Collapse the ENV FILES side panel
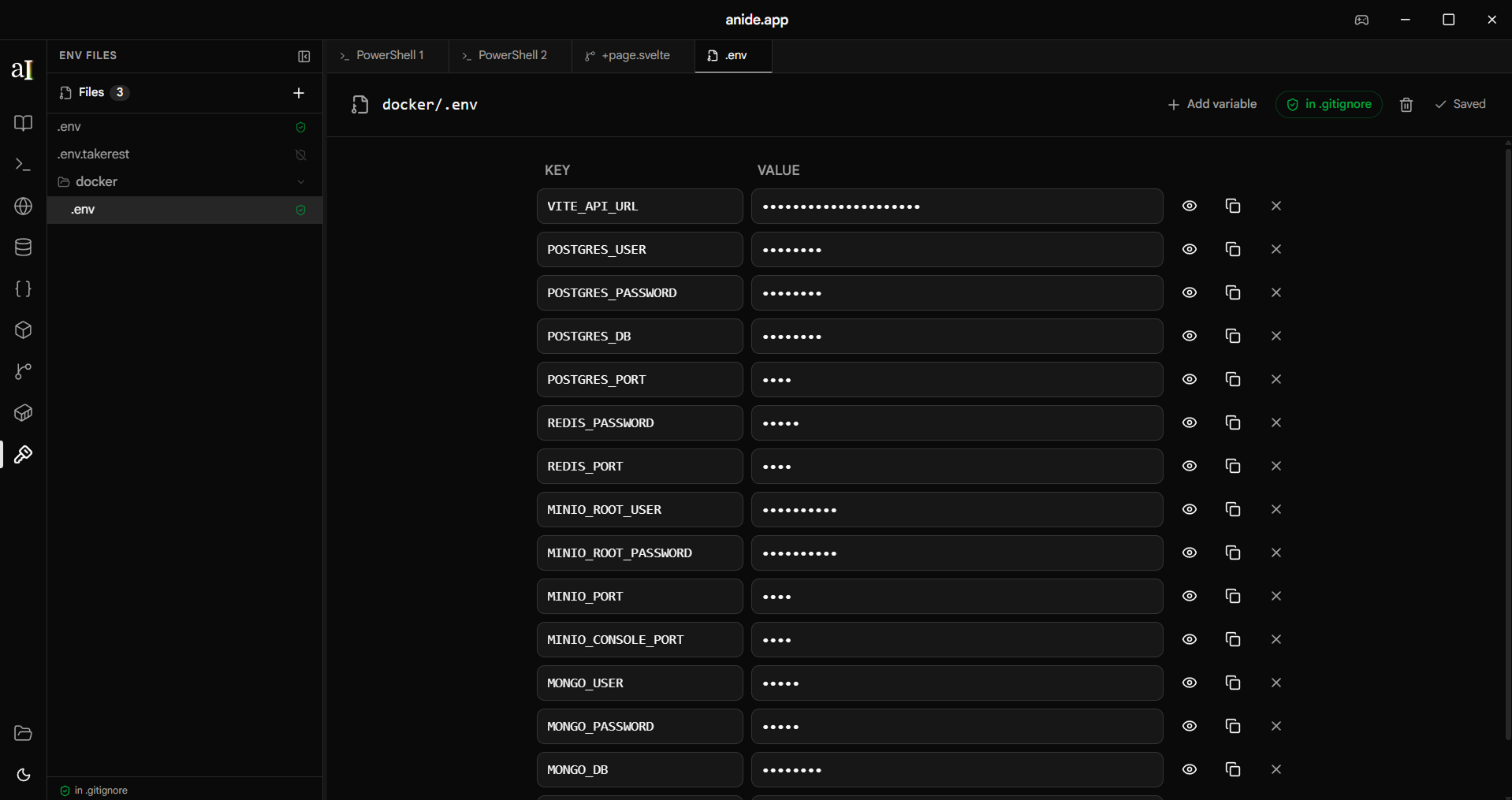Image resolution: width=1512 pixels, height=800 pixels. [x=304, y=56]
